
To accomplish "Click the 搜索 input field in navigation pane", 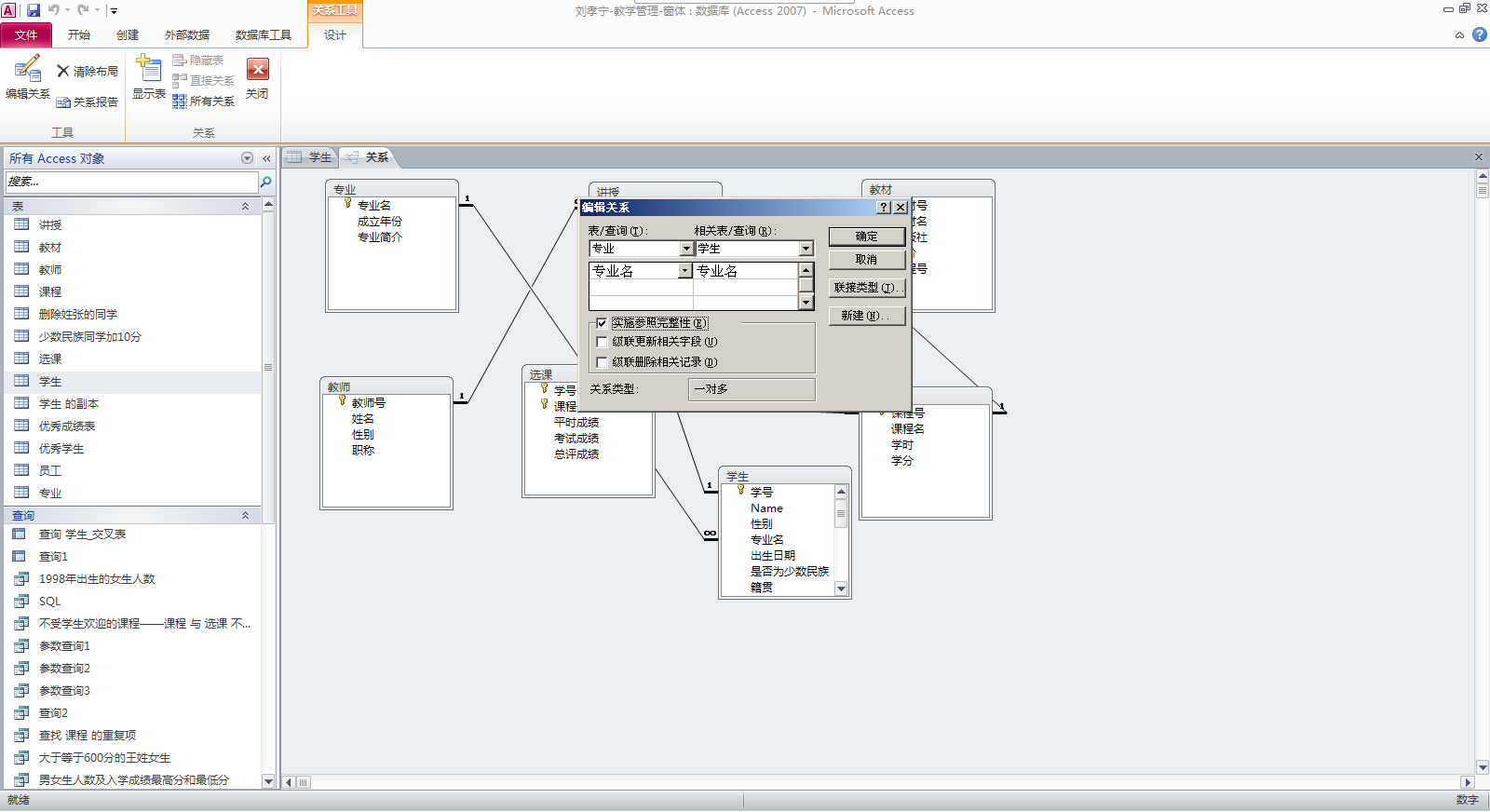I will [x=130, y=182].
